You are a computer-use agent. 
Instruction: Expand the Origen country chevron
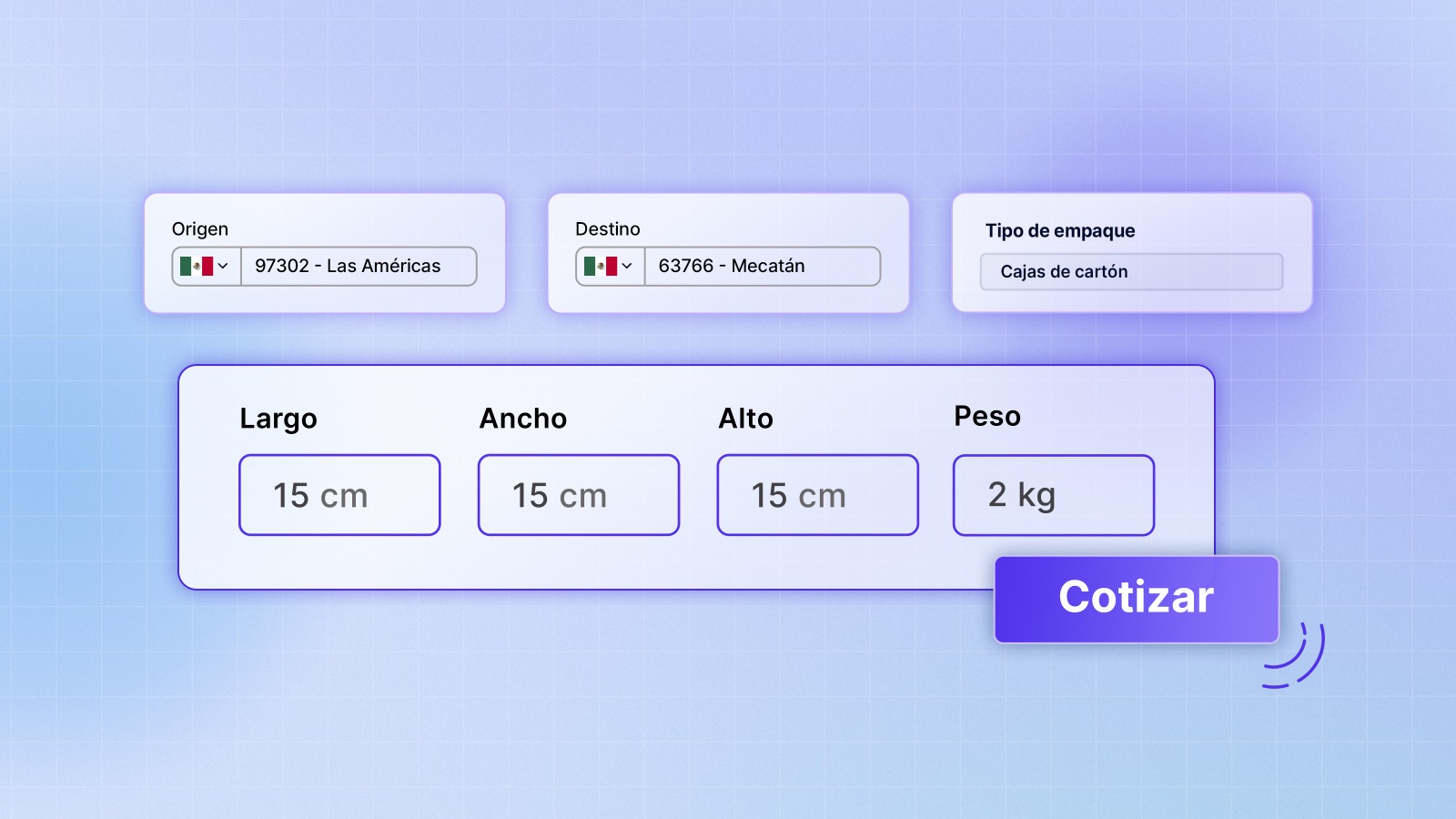223,267
